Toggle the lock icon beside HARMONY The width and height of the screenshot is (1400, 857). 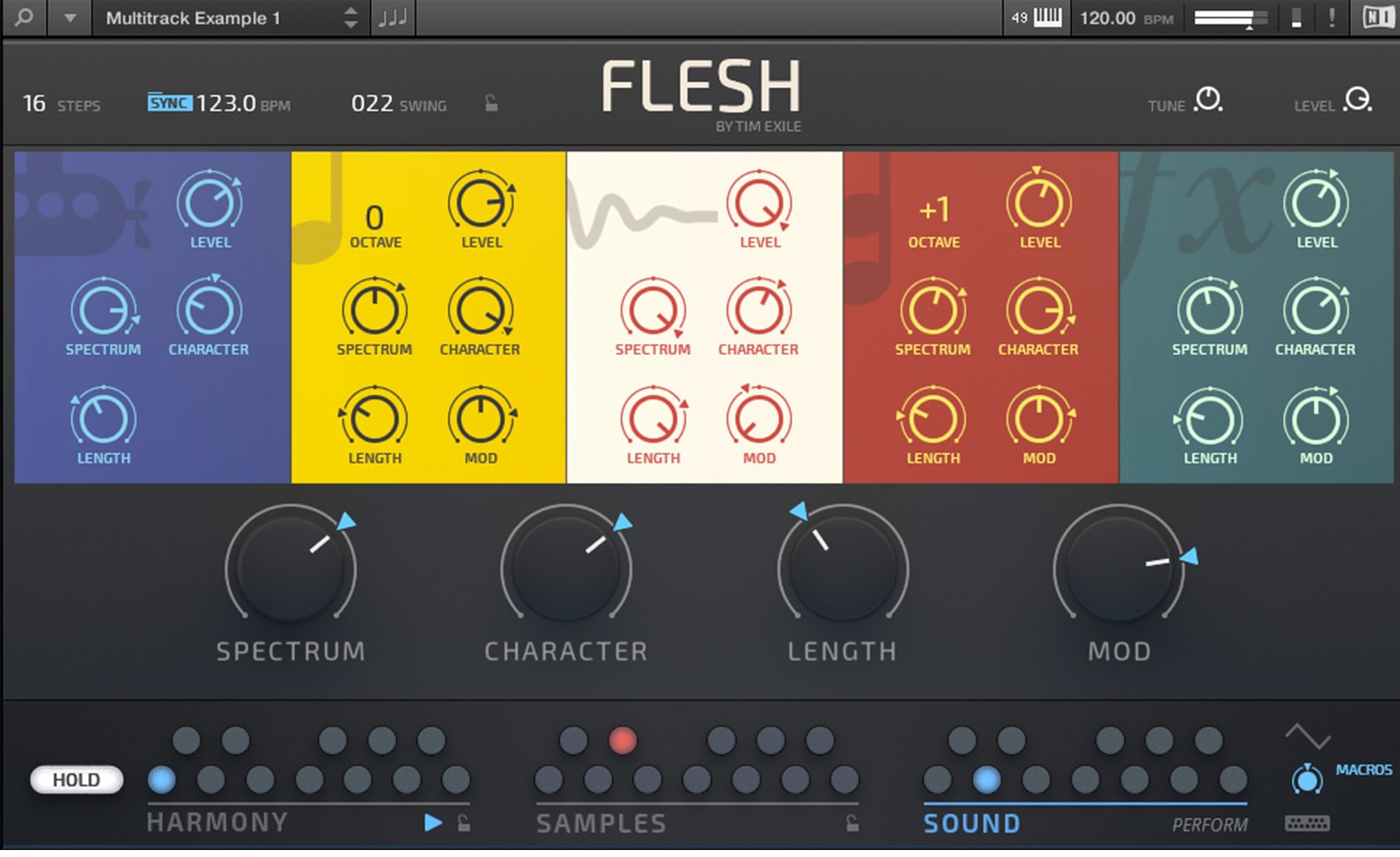[464, 823]
